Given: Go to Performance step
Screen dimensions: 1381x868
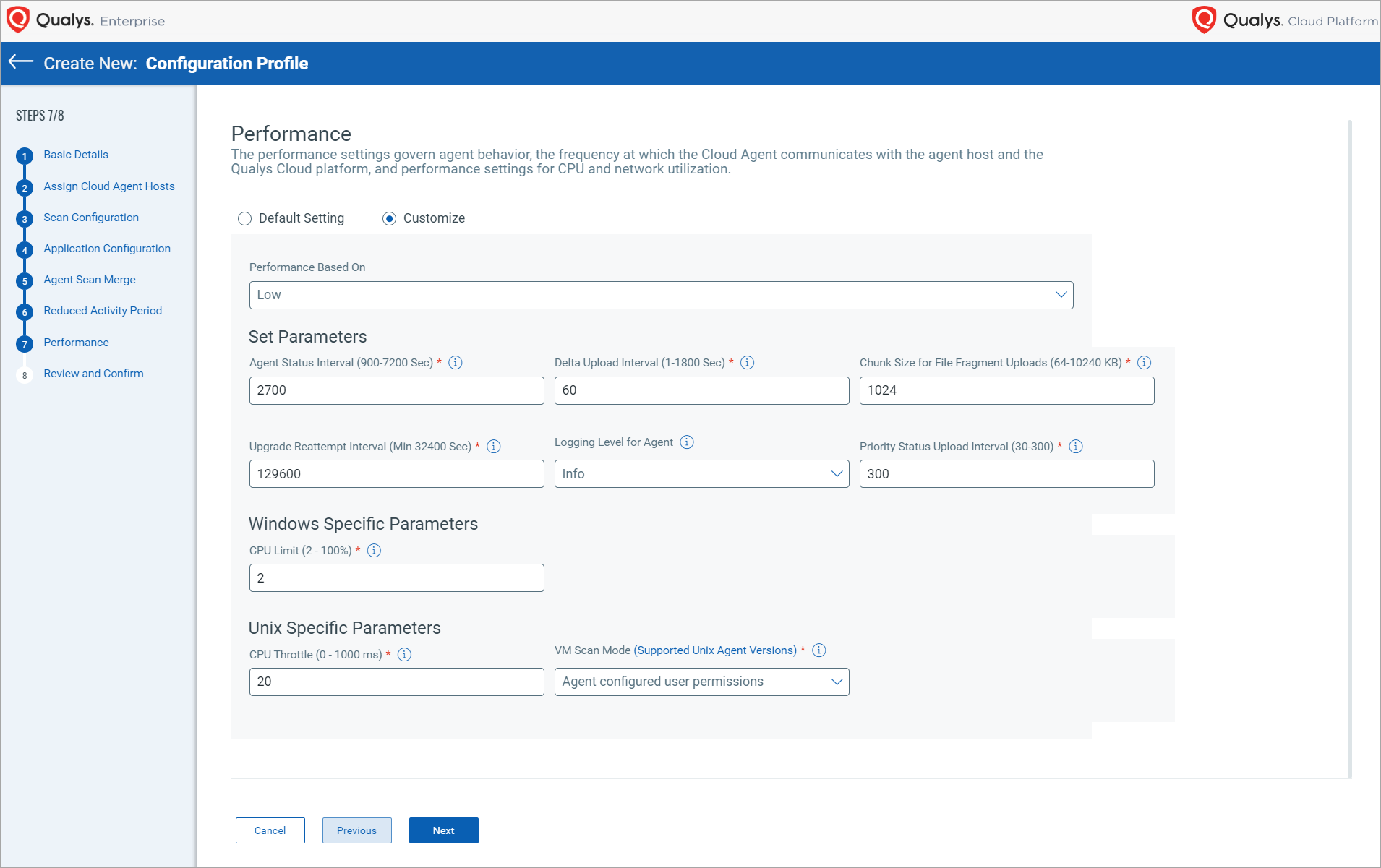Looking at the screenshot, I should tap(76, 343).
